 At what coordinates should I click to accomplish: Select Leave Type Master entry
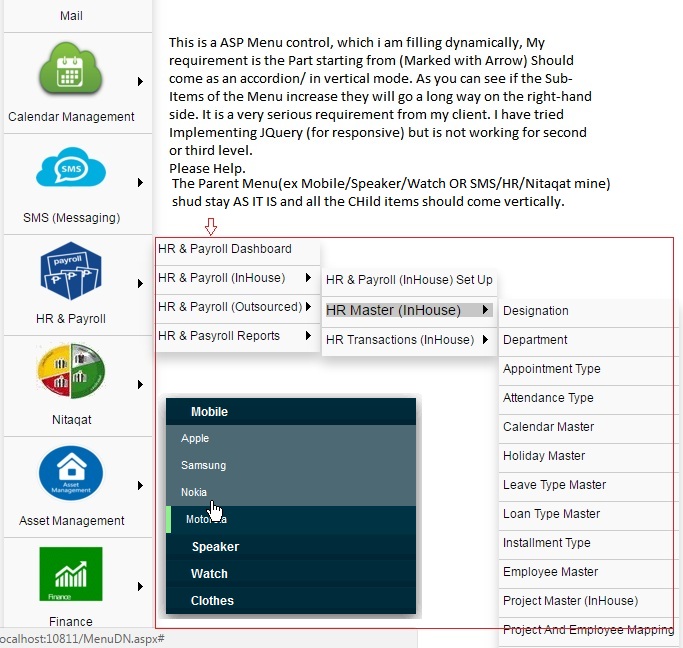pyautogui.click(x=588, y=485)
